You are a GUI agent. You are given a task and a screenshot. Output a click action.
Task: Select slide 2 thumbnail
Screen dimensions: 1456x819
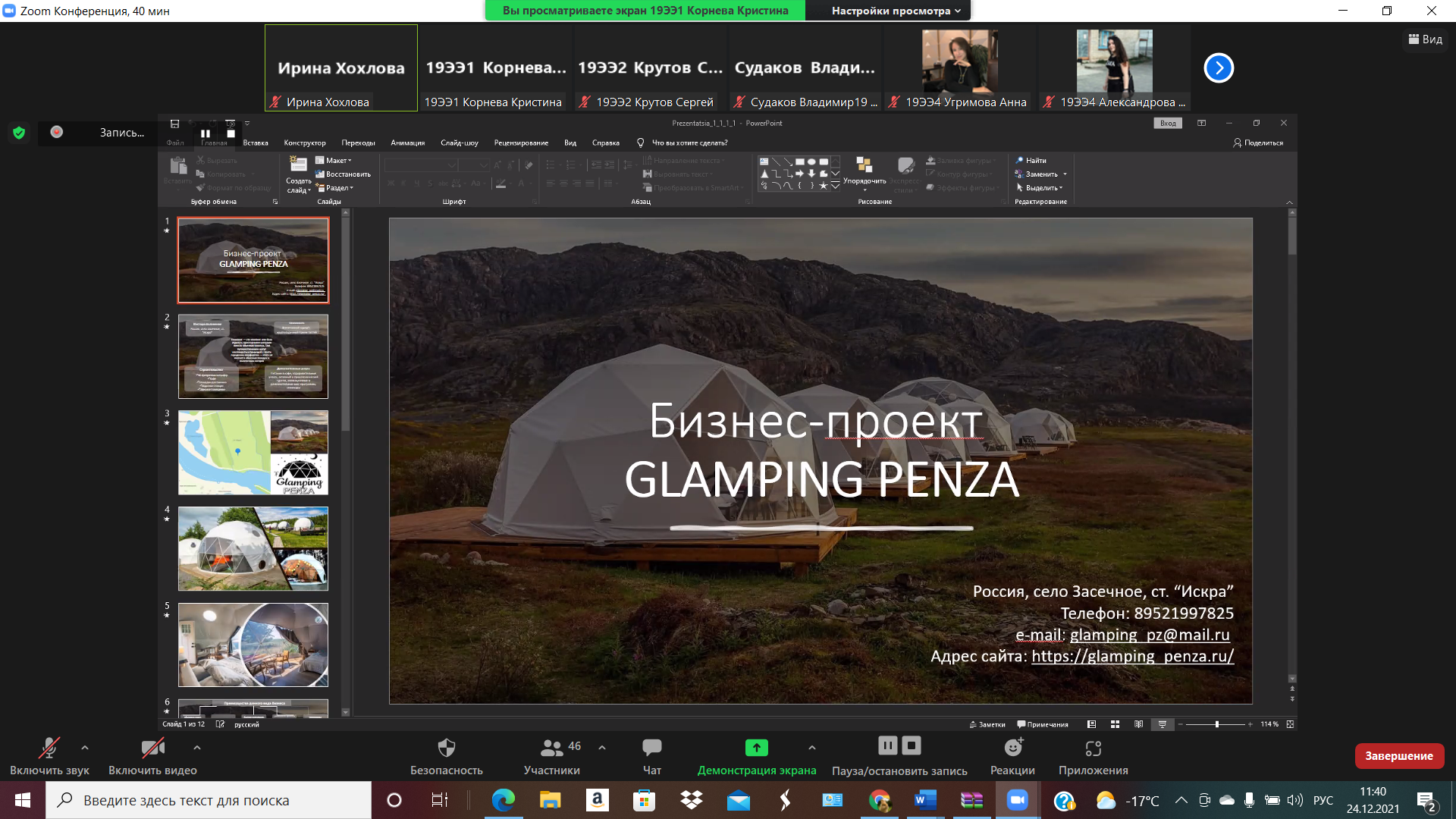[x=253, y=356]
